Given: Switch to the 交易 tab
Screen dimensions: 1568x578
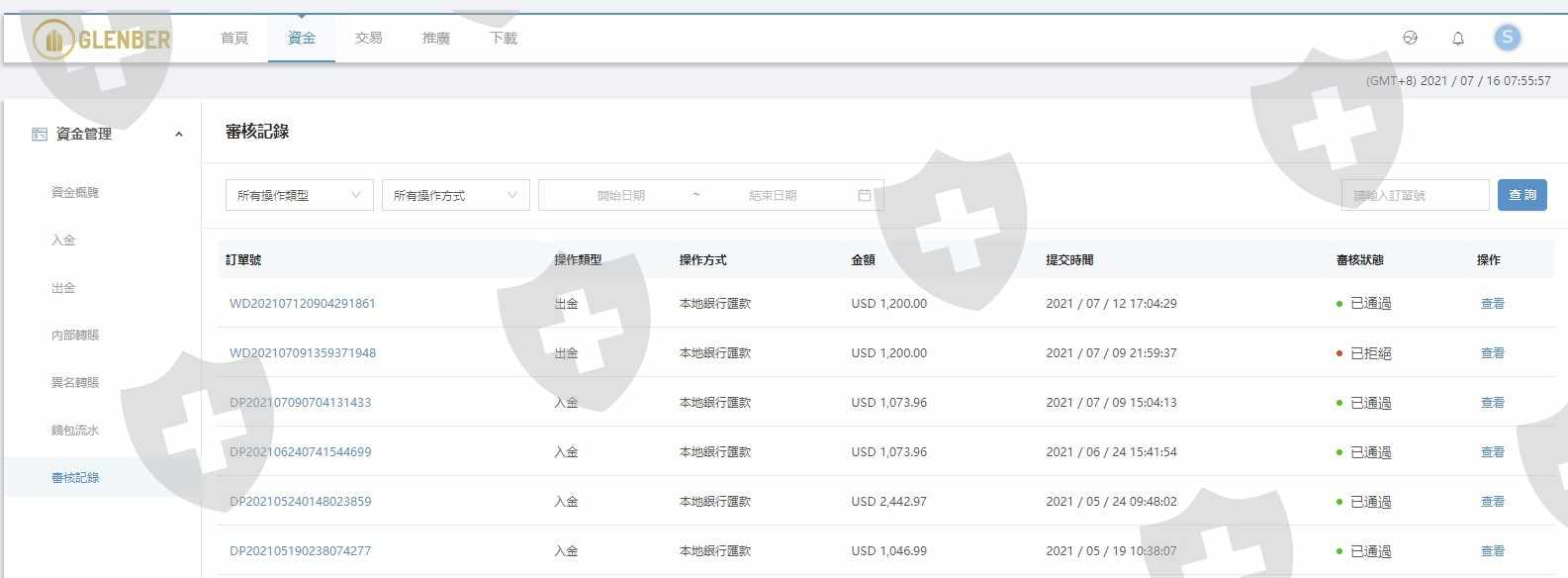Looking at the screenshot, I should pos(368,39).
